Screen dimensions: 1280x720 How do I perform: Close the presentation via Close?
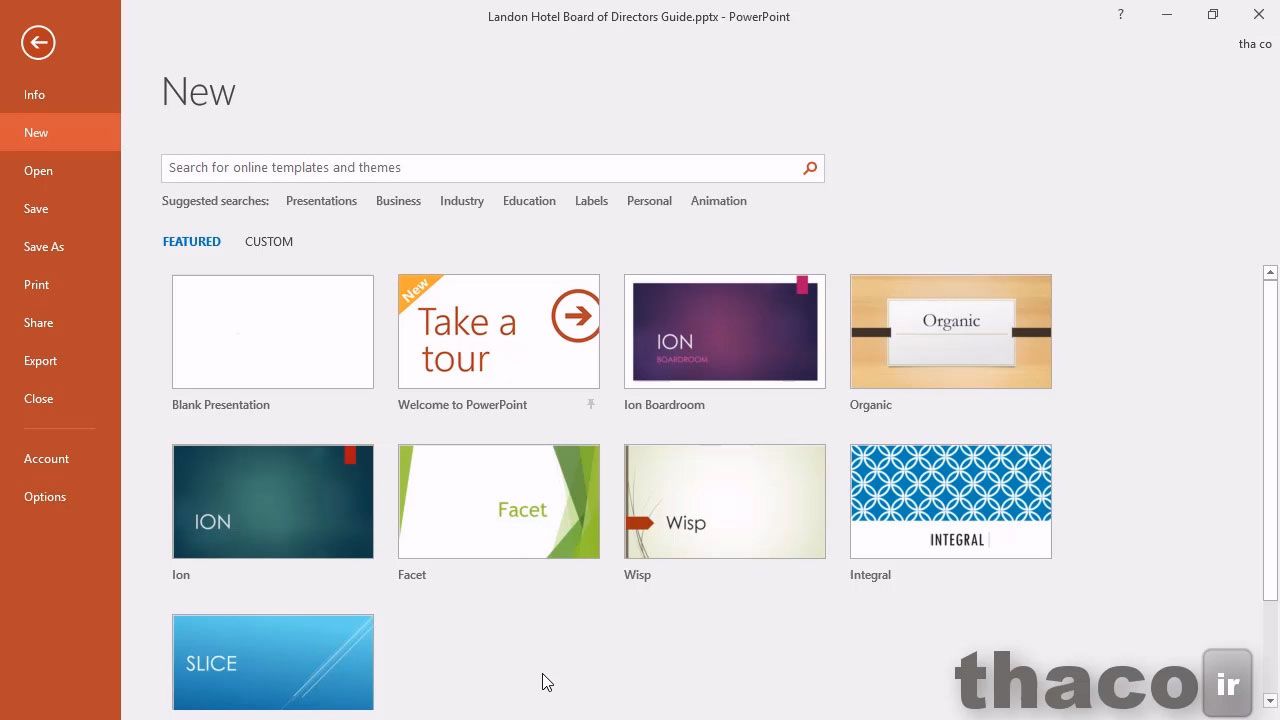point(60,399)
